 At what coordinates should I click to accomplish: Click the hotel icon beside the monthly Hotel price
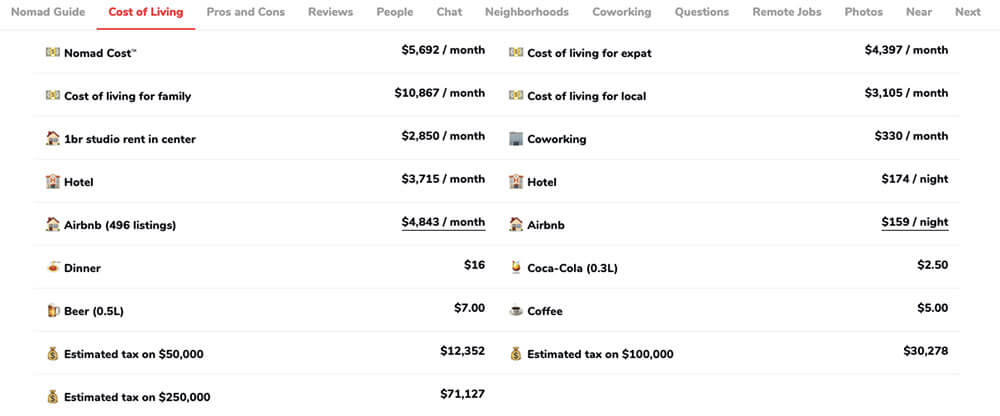coord(53,181)
